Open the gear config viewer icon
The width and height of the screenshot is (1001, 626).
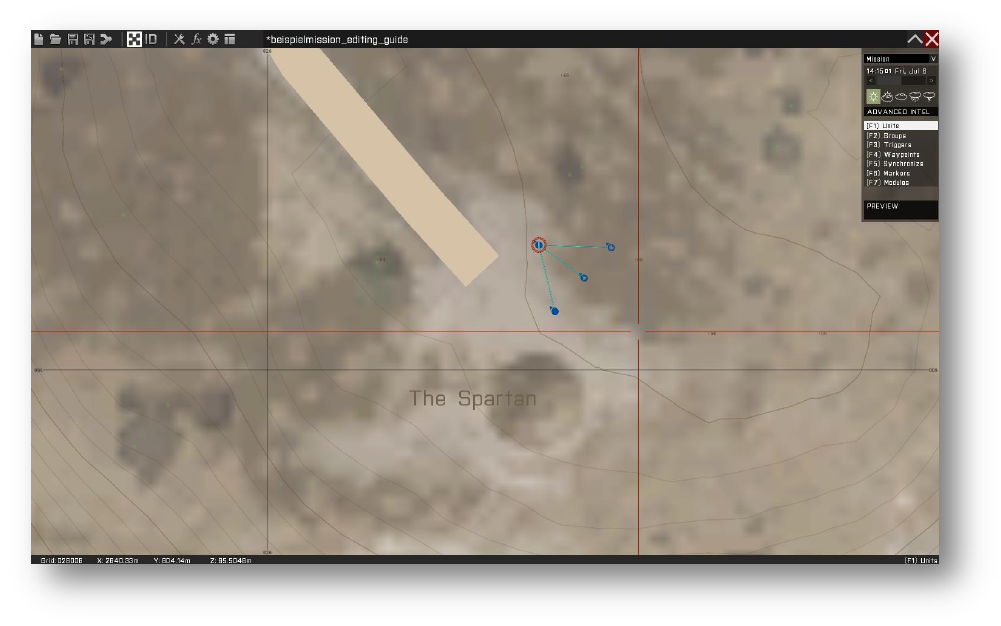[213, 40]
